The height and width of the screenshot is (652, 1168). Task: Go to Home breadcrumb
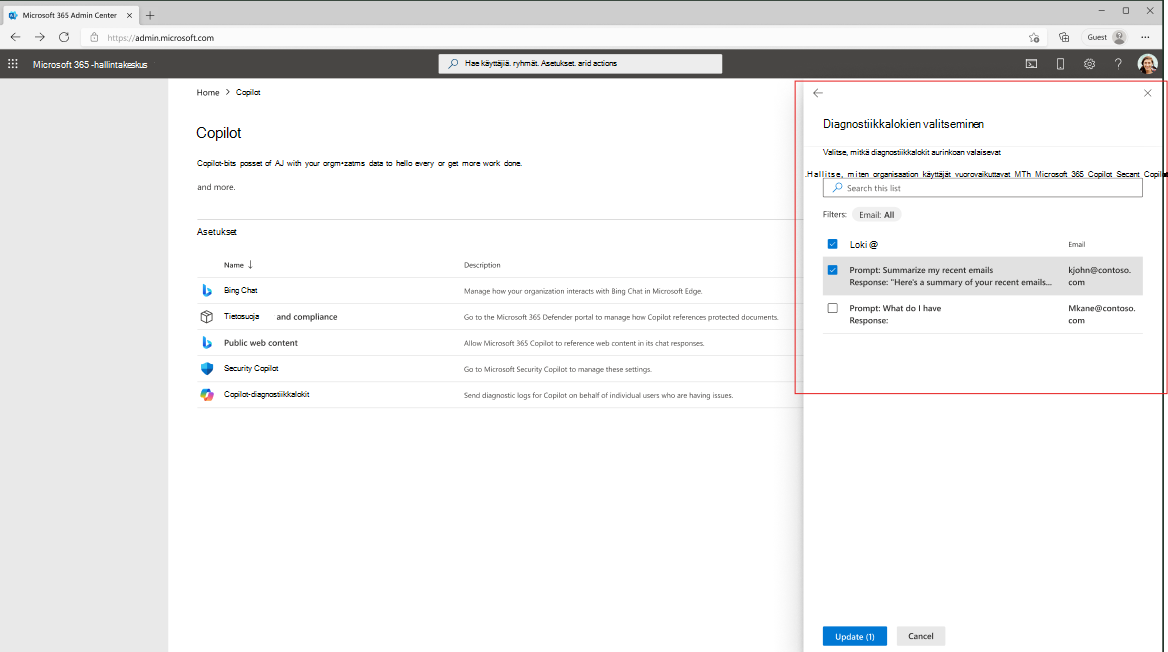coord(208,92)
